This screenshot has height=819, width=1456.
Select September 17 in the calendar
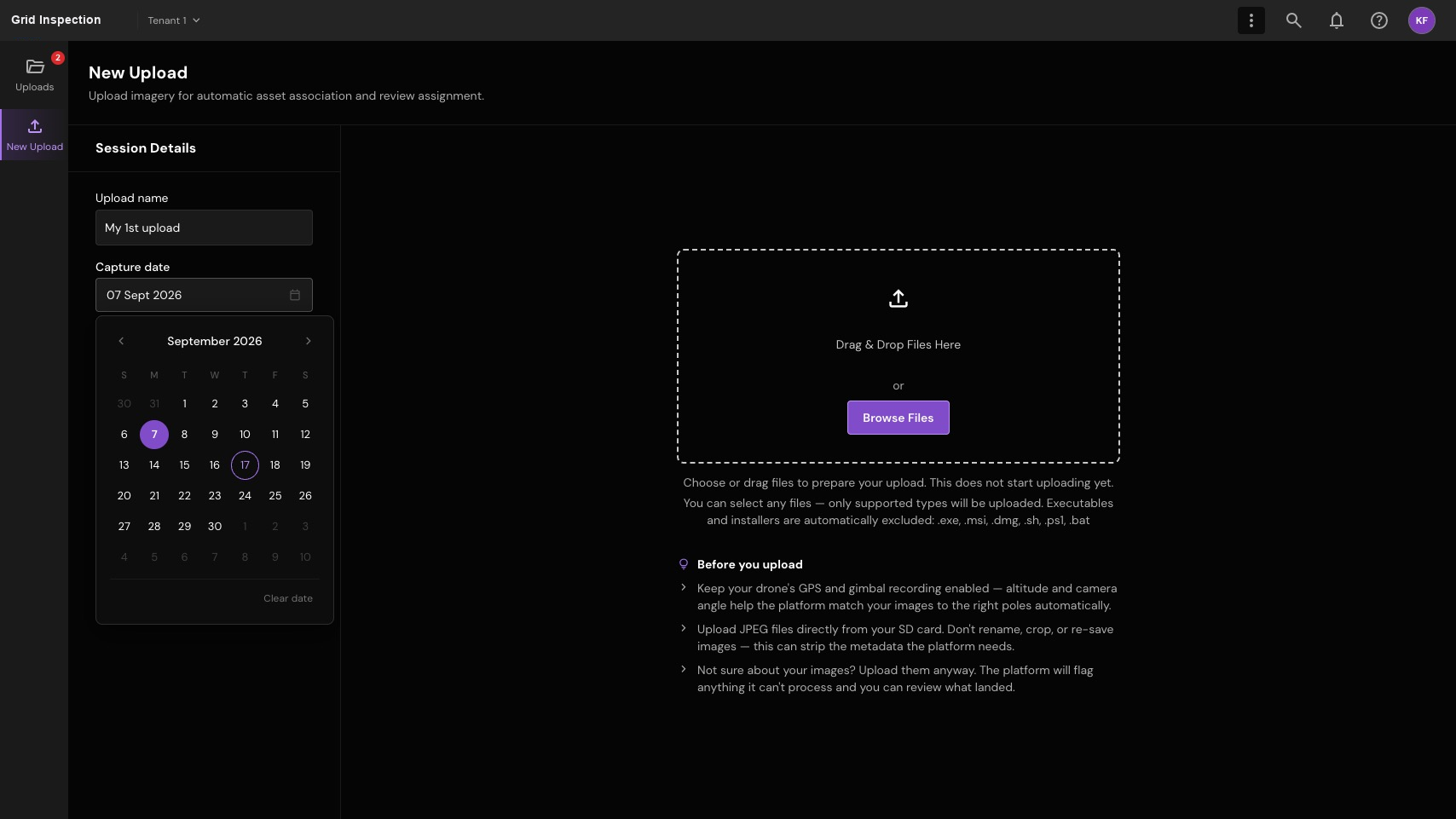coord(245,465)
